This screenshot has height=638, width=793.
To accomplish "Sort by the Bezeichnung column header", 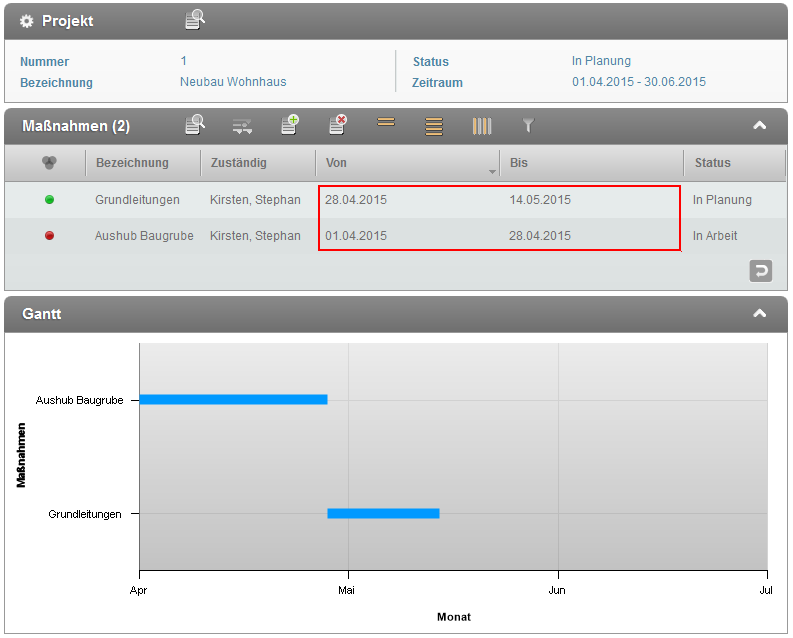I will [x=132, y=163].
